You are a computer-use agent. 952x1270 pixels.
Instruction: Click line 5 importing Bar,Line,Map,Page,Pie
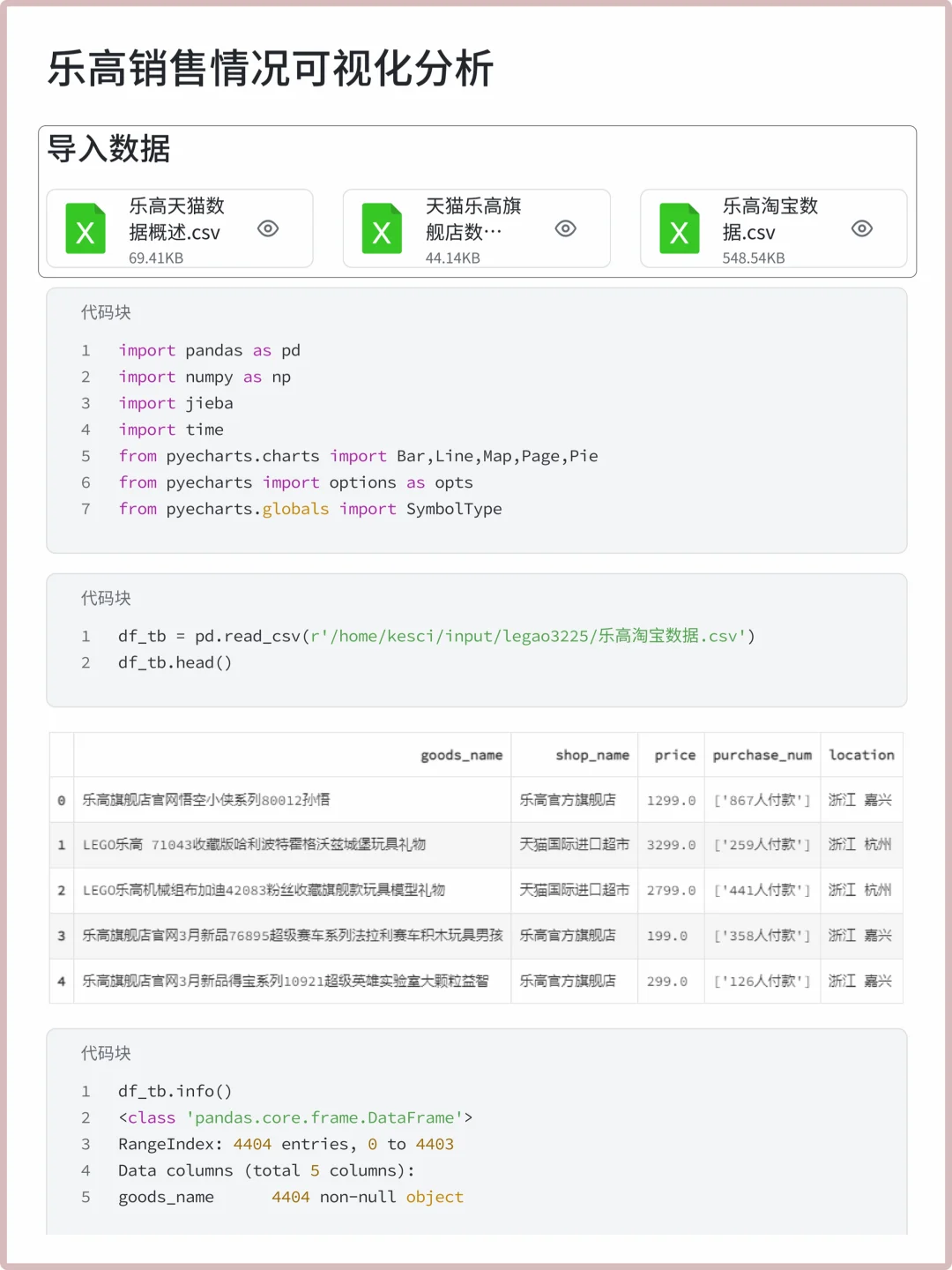pos(359,456)
